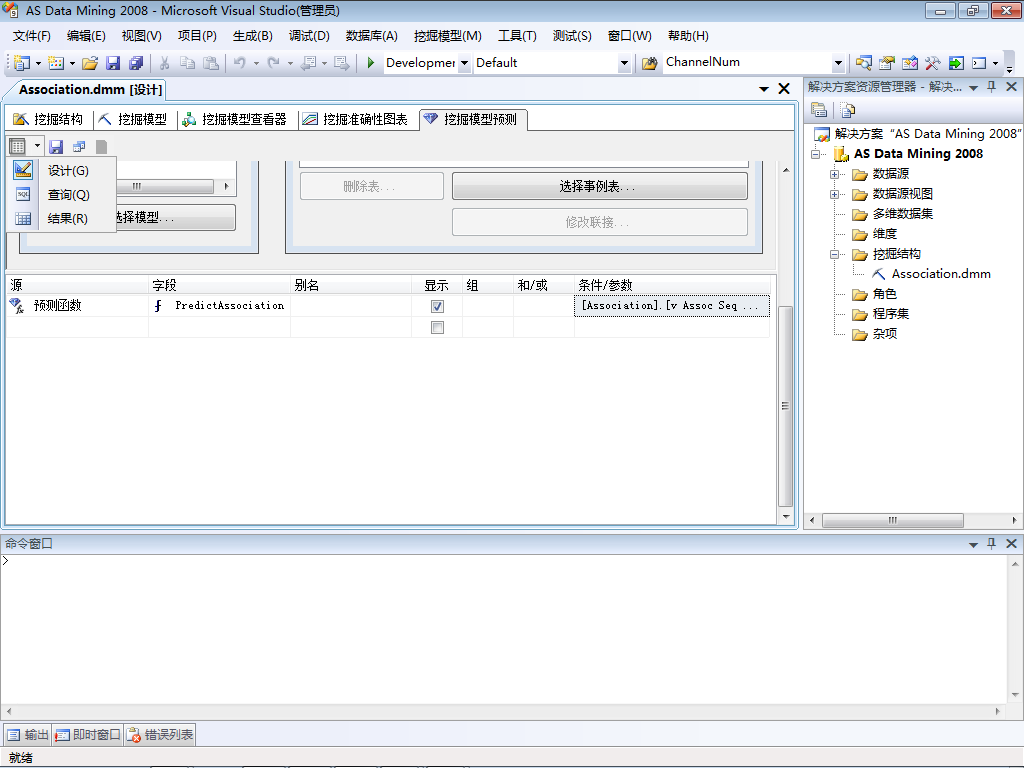Open the view switch dropdown arrow
The image size is (1024, 768).
[x=37, y=146]
